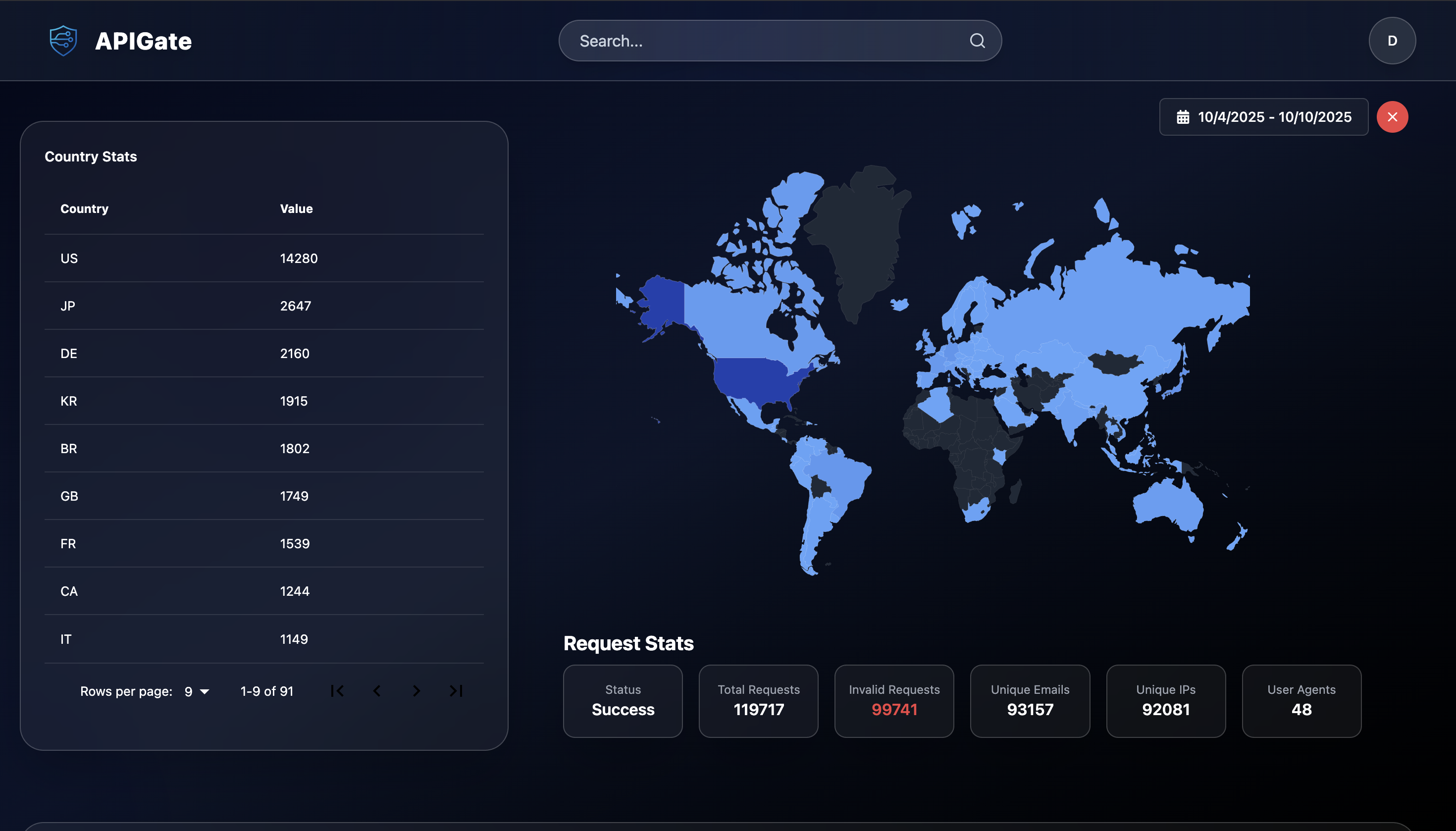
Task: Click the value 1149
Action: point(294,639)
